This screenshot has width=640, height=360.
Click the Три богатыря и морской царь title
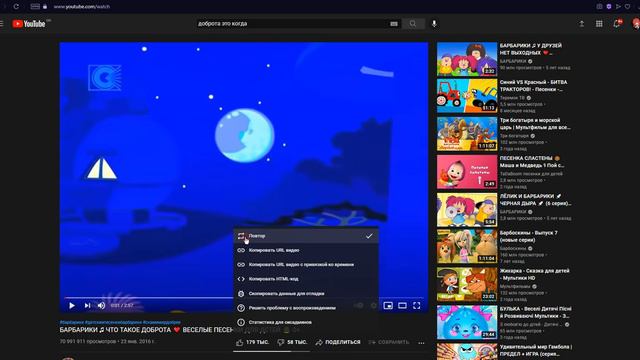point(535,124)
